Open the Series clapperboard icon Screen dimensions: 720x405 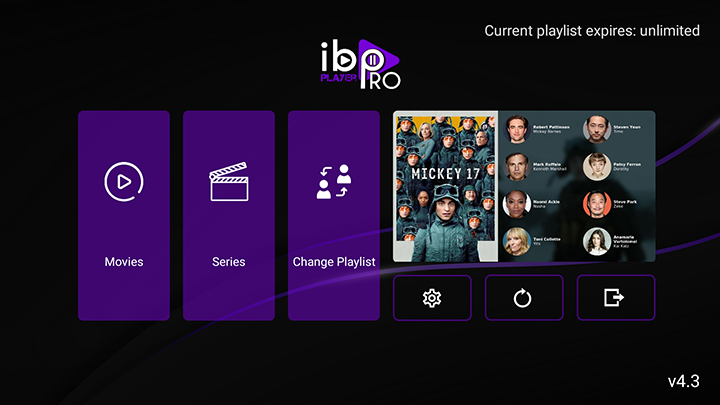coord(229,181)
